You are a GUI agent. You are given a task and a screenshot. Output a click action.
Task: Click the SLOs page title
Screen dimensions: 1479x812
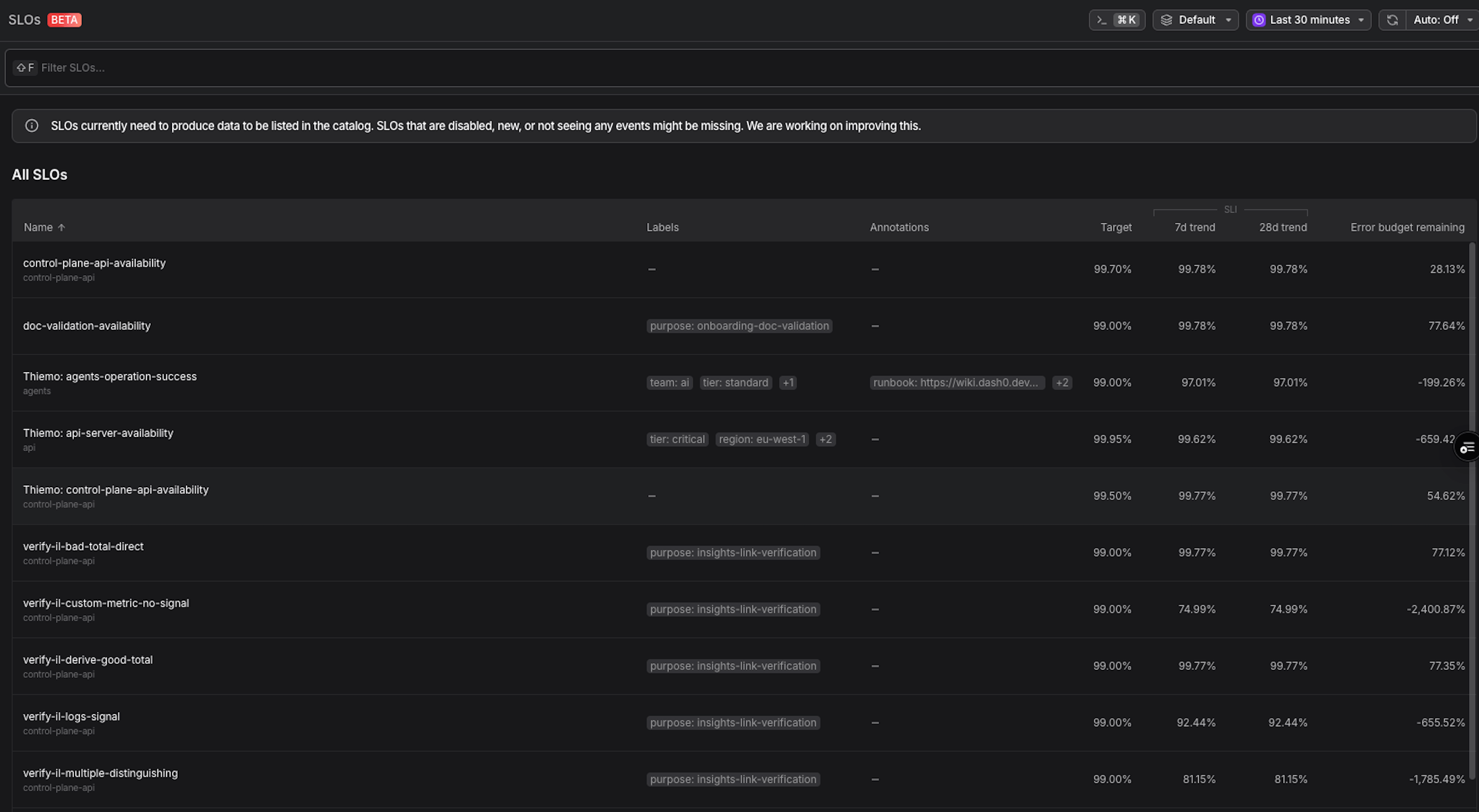coord(24,20)
